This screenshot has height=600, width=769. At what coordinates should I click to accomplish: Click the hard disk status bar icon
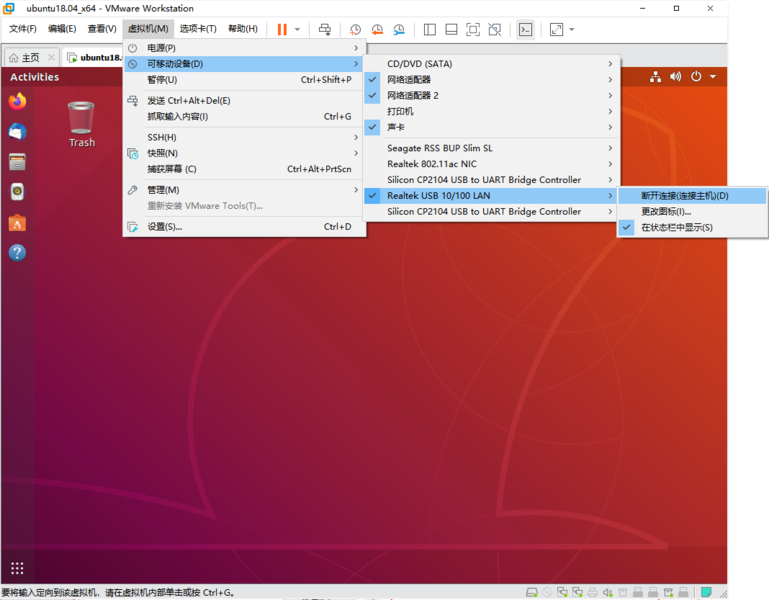click(532, 592)
